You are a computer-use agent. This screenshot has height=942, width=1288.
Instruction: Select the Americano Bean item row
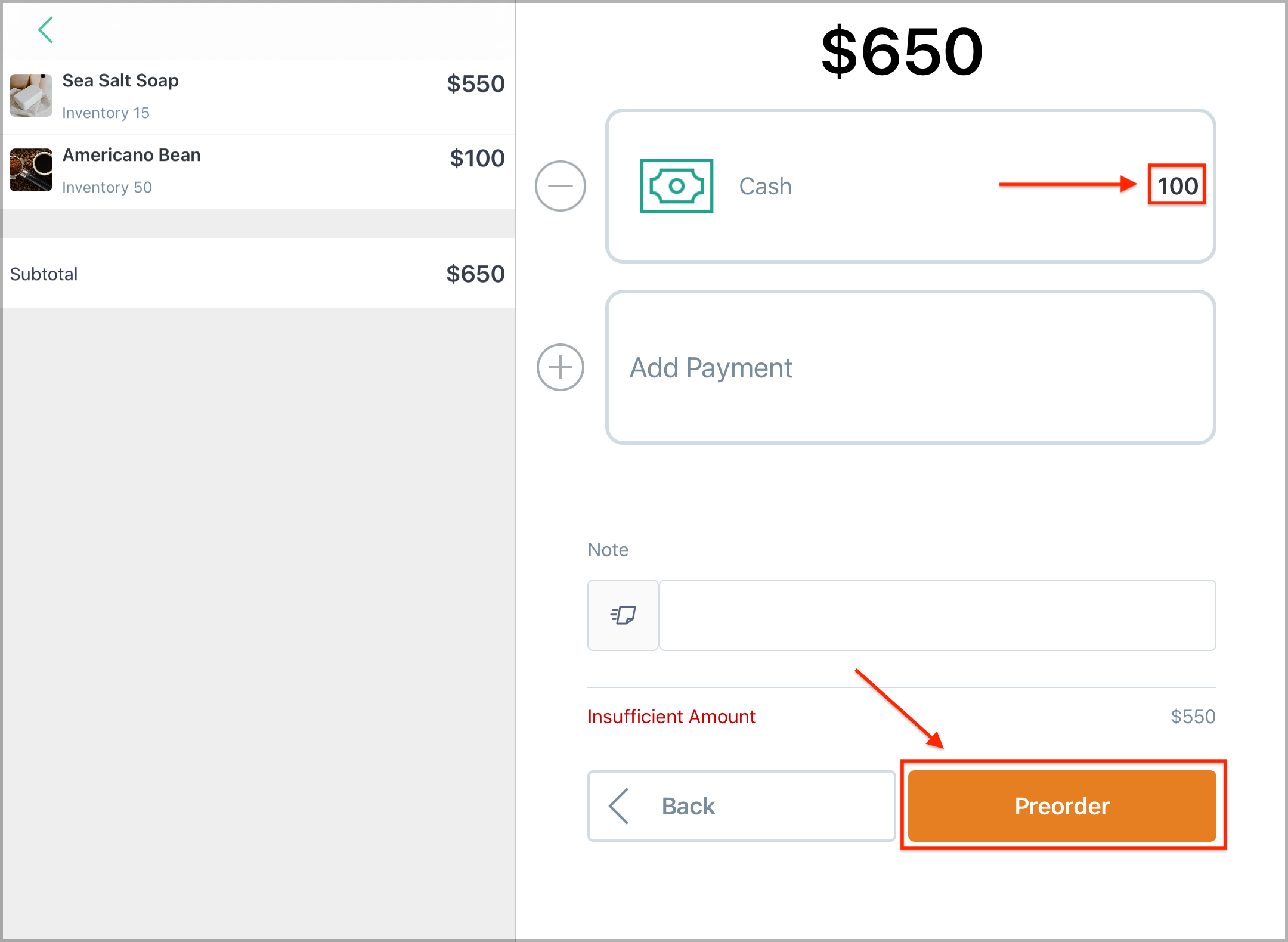point(258,171)
